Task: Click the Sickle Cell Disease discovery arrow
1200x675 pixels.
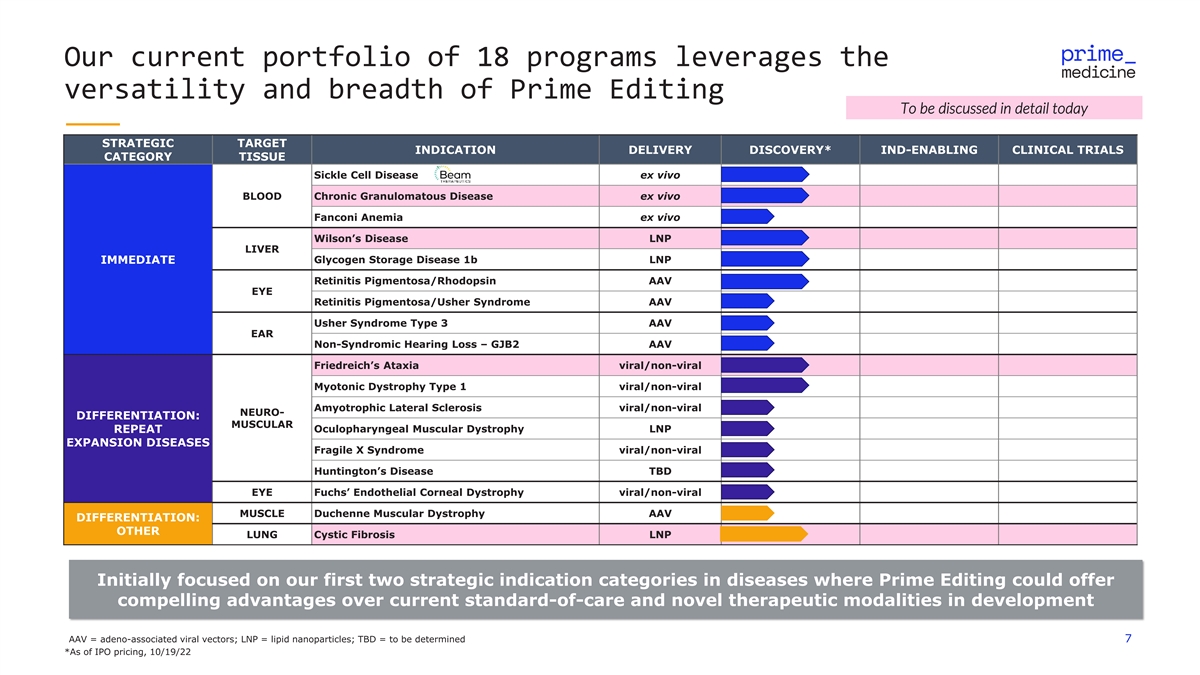Action: [764, 175]
